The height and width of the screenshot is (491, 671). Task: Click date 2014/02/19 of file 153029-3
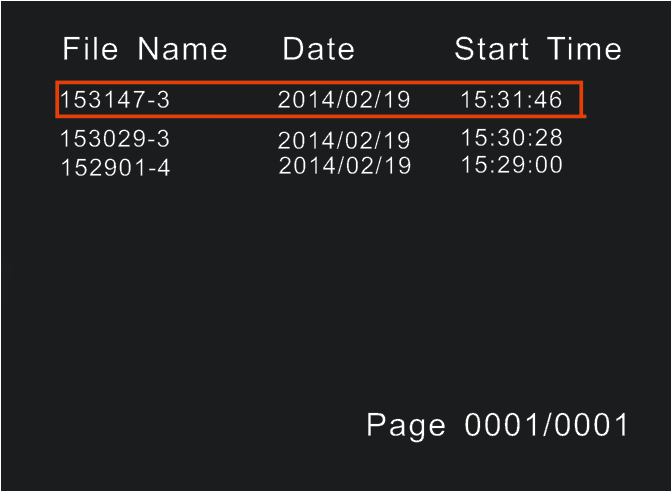pyautogui.click(x=344, y=140)
